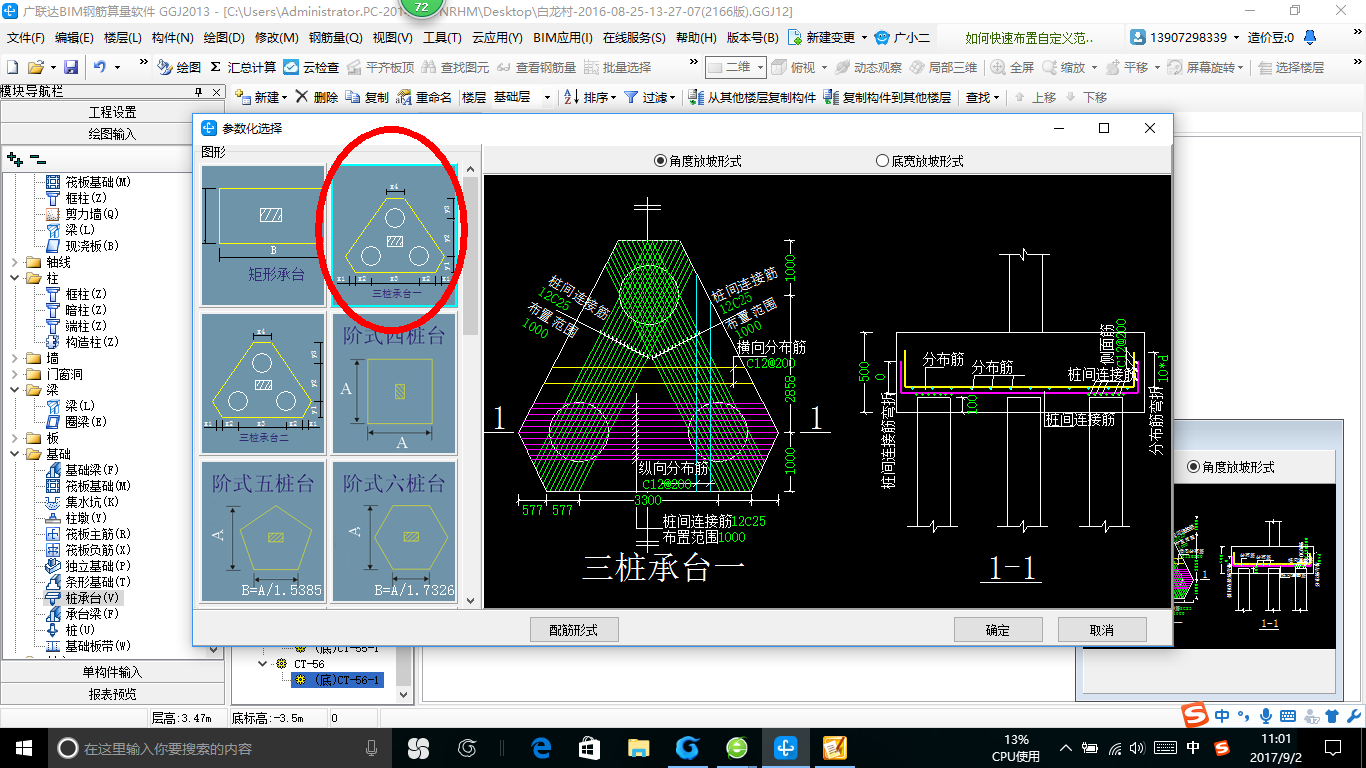Screen dimensions: 1366x768
Task: Collapse the CT-56 node in component list
Action: 263,663
